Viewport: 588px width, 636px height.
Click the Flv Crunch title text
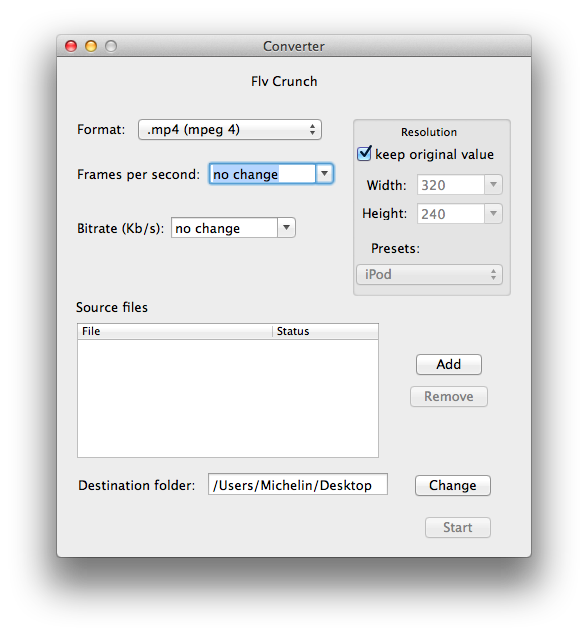click(284, 82)
